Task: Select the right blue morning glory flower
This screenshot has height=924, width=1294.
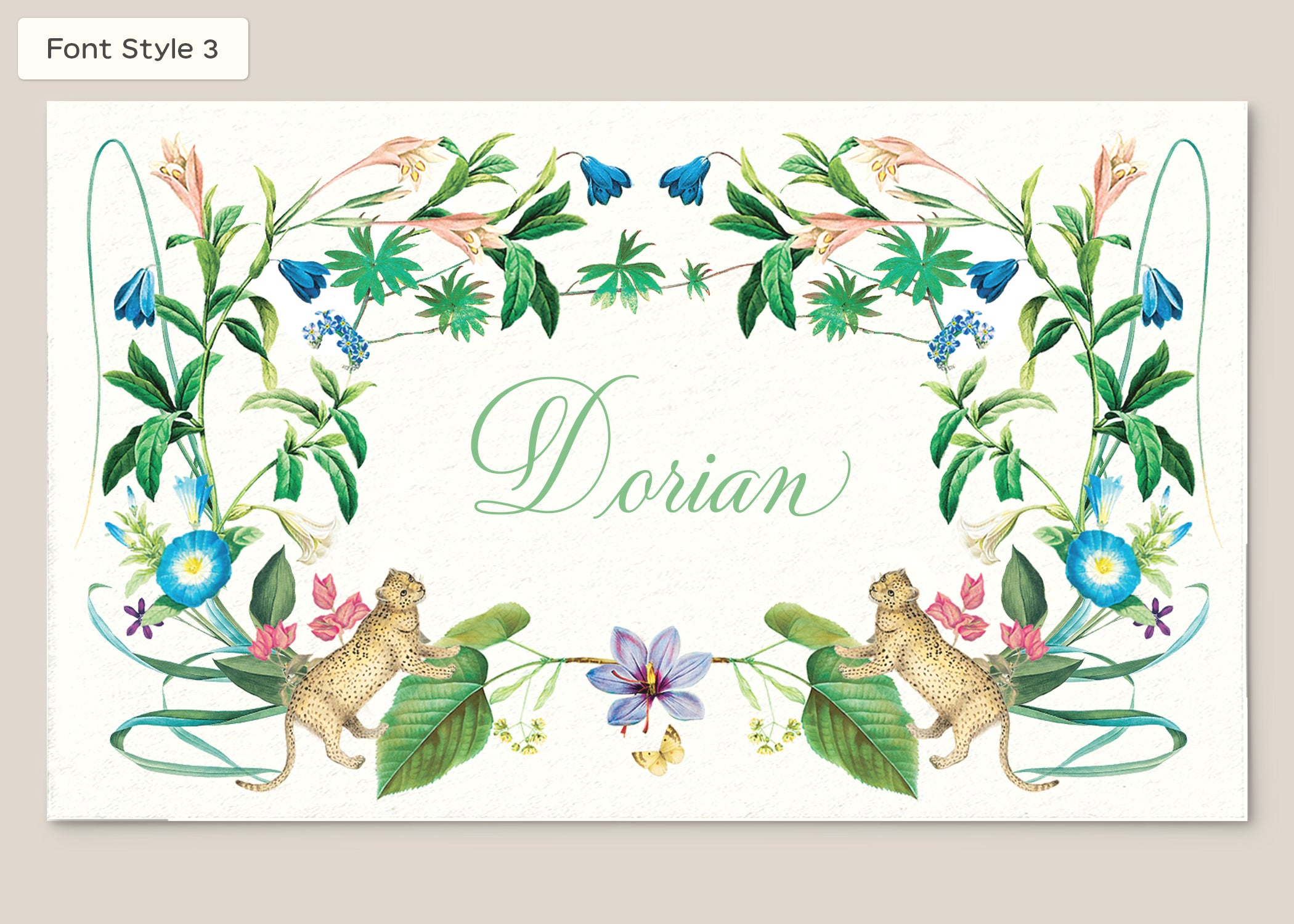Action: point(1102,567)
